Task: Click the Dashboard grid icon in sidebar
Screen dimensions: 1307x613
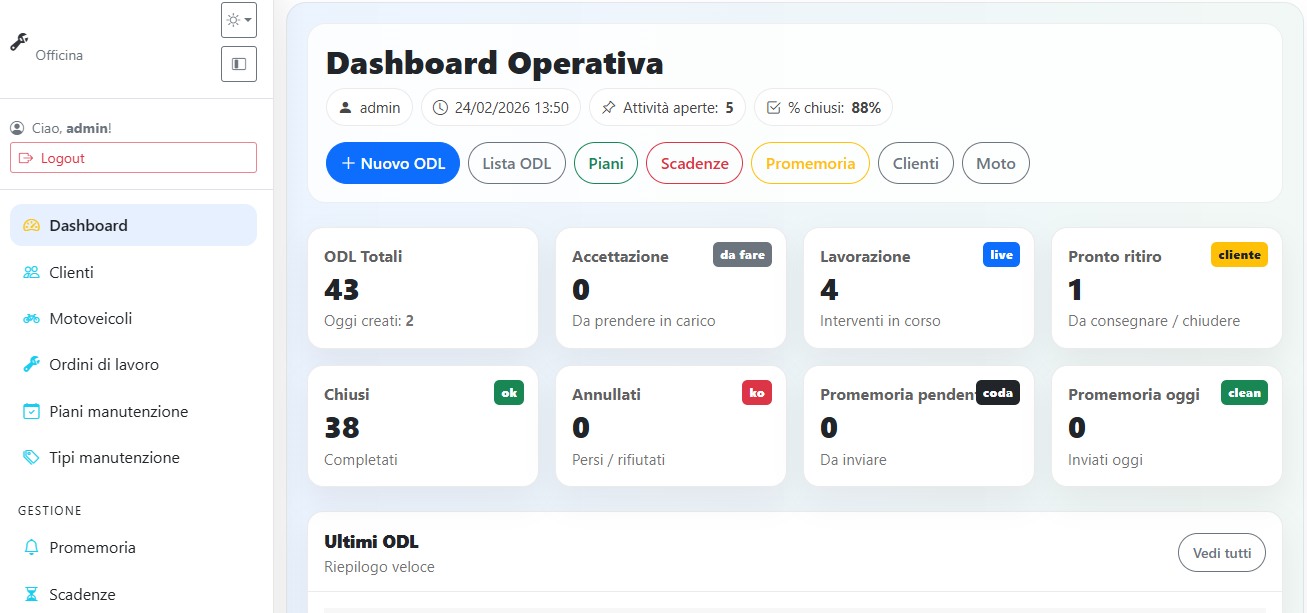Action: [30, 225]
